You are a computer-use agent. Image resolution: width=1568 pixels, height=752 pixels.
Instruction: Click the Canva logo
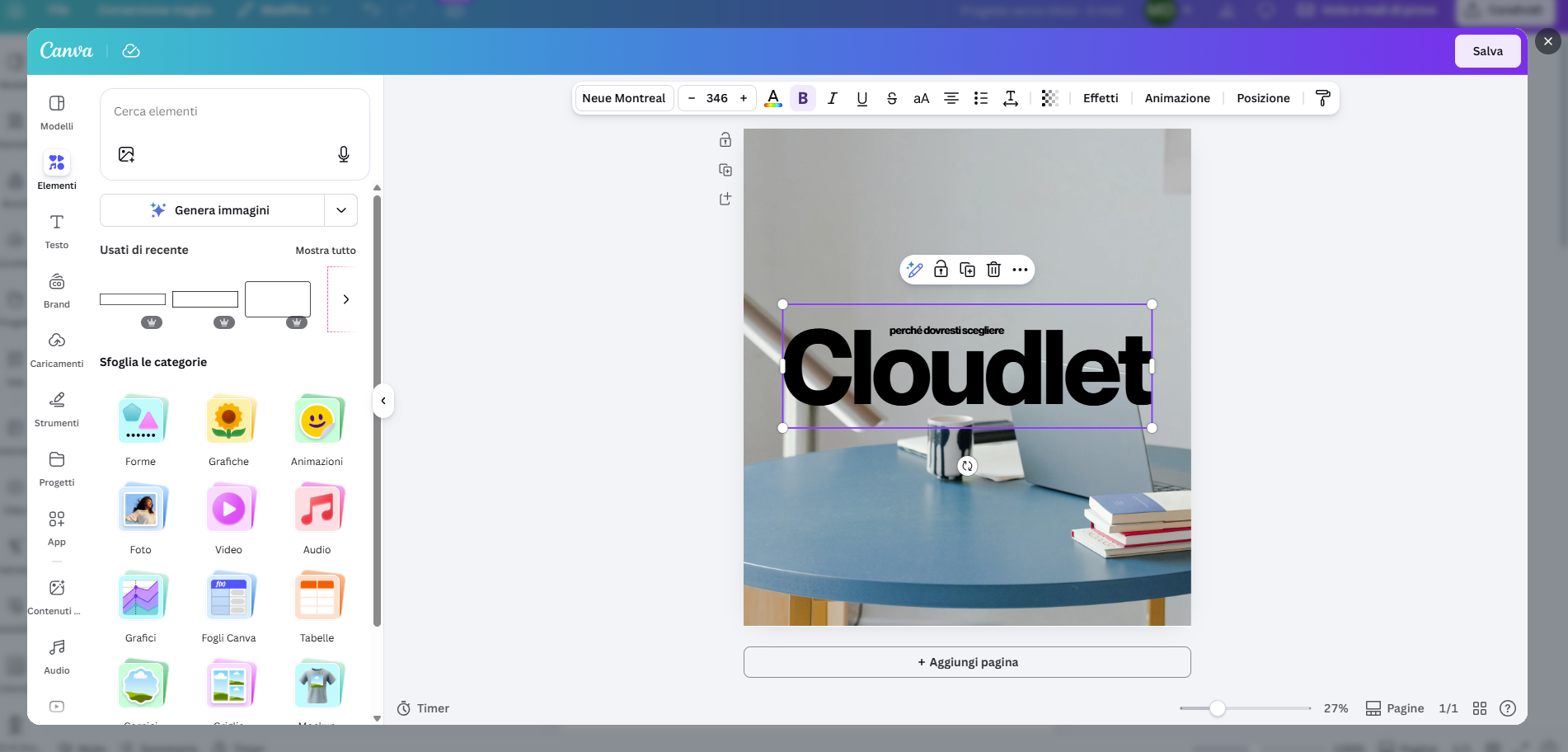67,51
